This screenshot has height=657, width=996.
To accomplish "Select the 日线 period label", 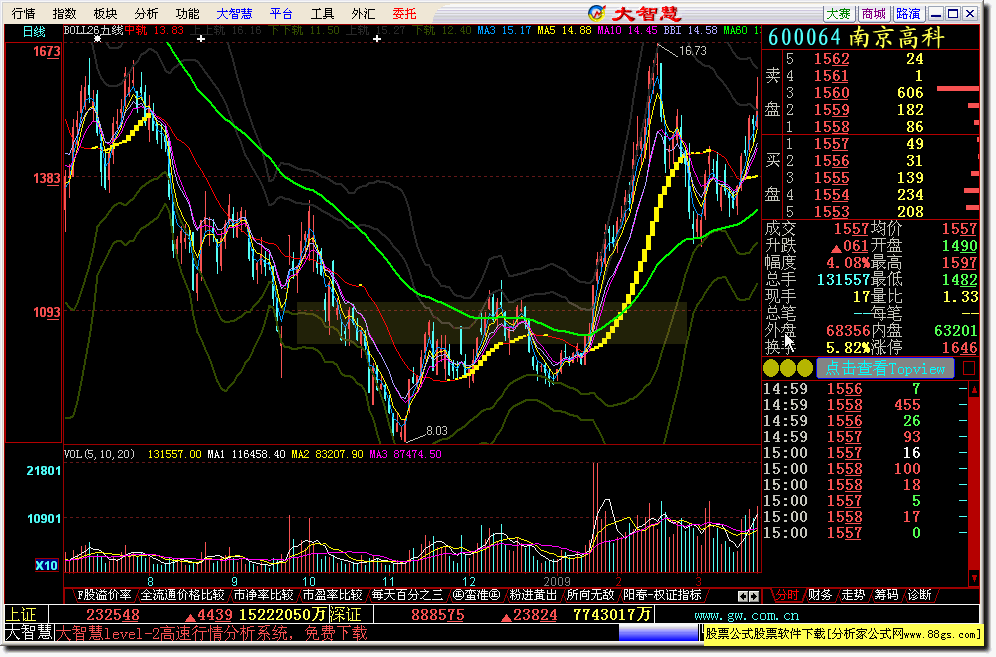I will point(34,32).
